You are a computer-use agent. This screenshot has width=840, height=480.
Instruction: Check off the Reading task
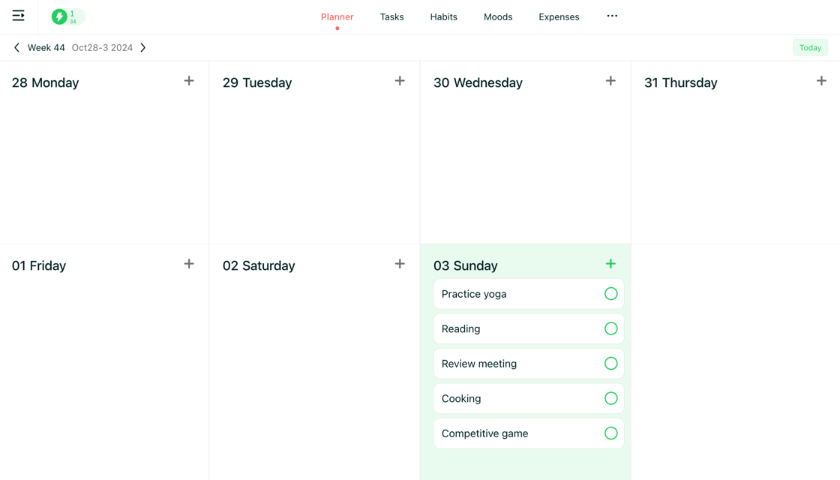tap(611, 329)
